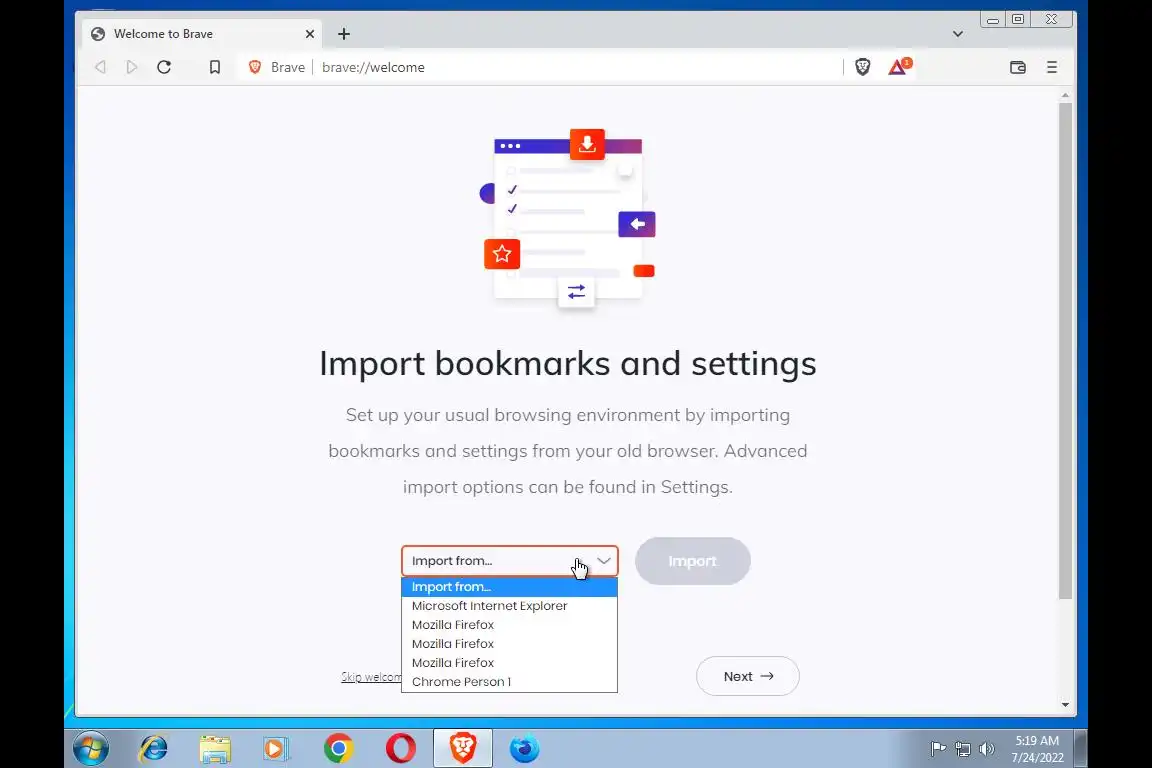Click the browser forward arrow
The height and width of the screenshot is (768, 1152).
[132, 67]
